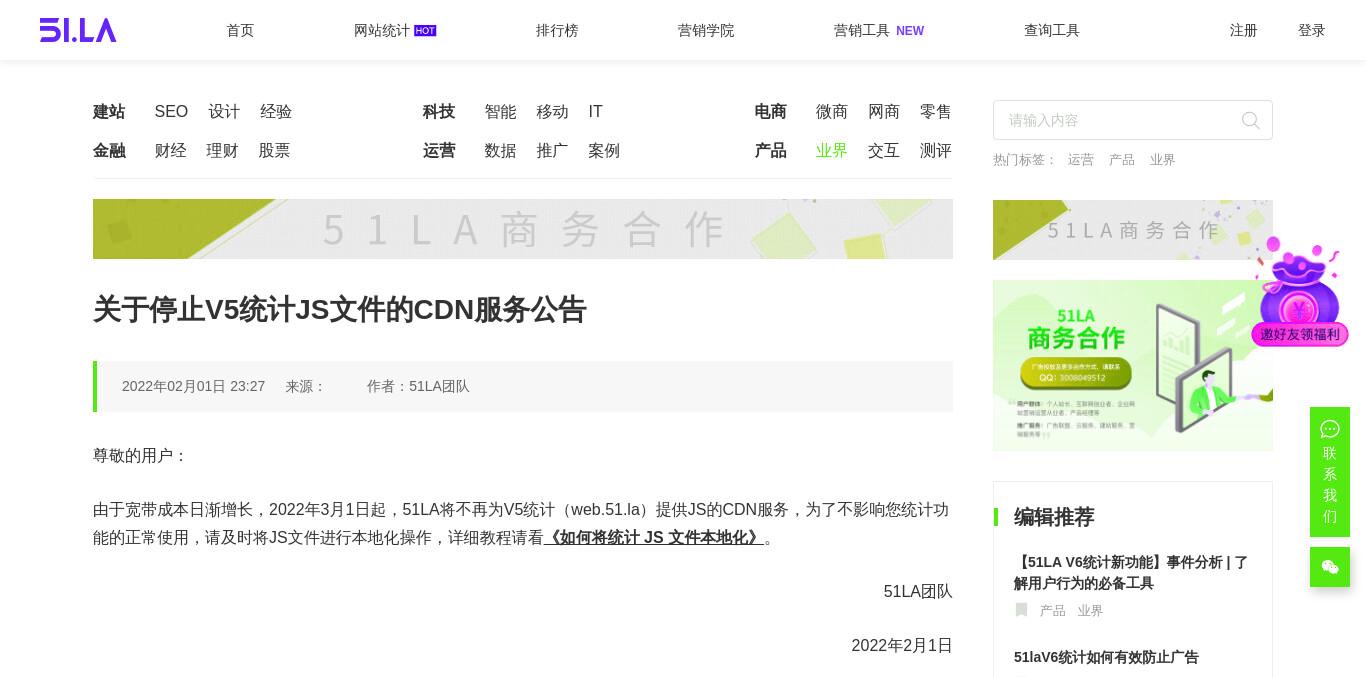The height and width of the screenshot is (677, 1366).
Task: Select the 理财 subcategory
Action: [223, 151]
